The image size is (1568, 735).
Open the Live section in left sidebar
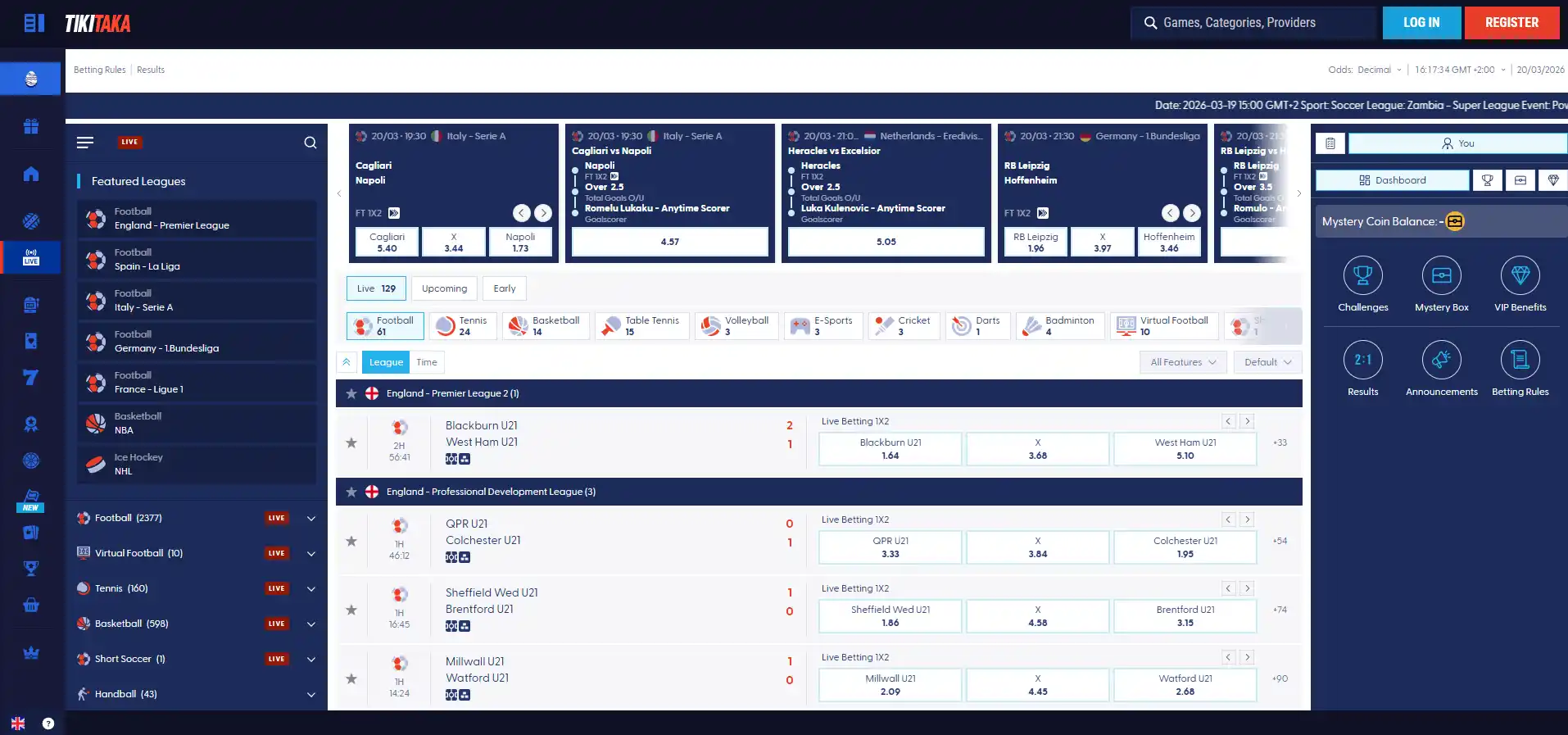[x=31, y=257]
